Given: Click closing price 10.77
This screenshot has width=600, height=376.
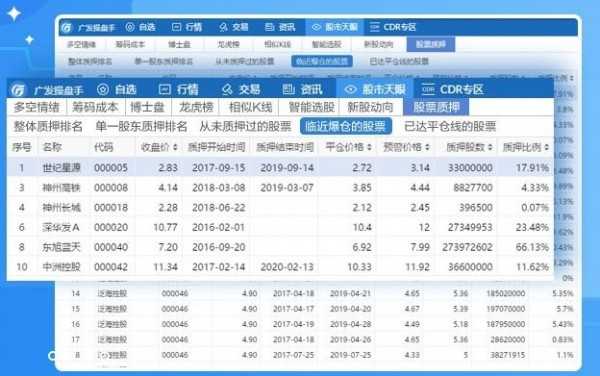Looking at the screenshot, I should 165,228.
